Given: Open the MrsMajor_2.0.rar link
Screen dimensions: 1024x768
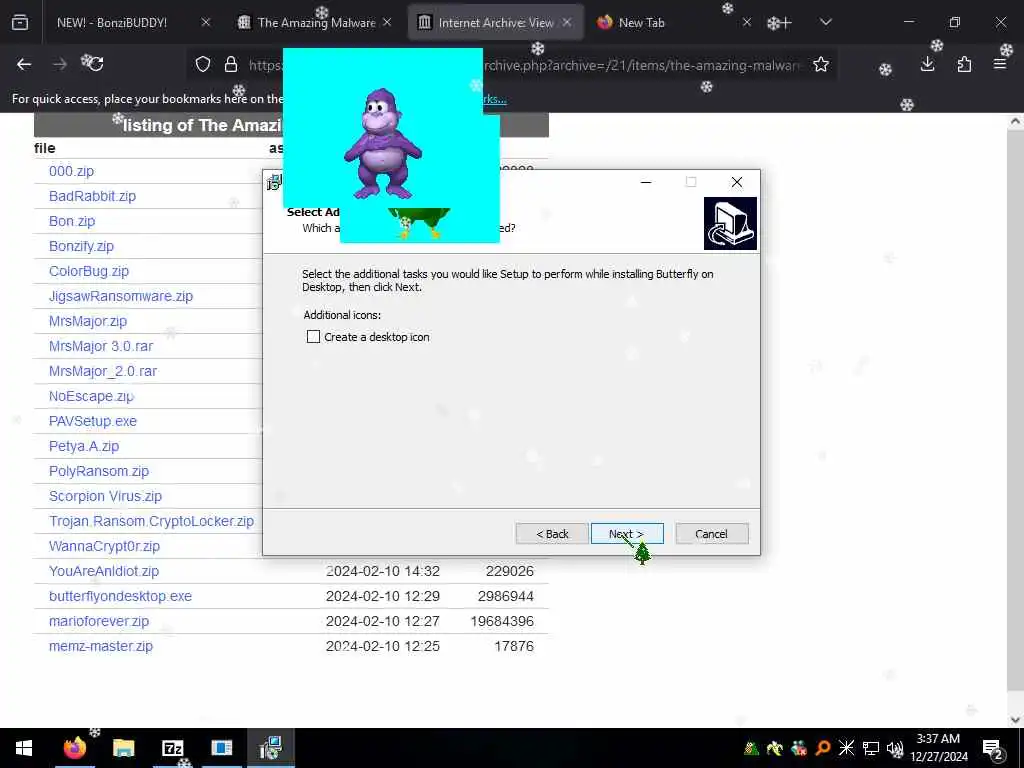Looking at the screenshot, I should pyautogui.click(x=103, y=371).
